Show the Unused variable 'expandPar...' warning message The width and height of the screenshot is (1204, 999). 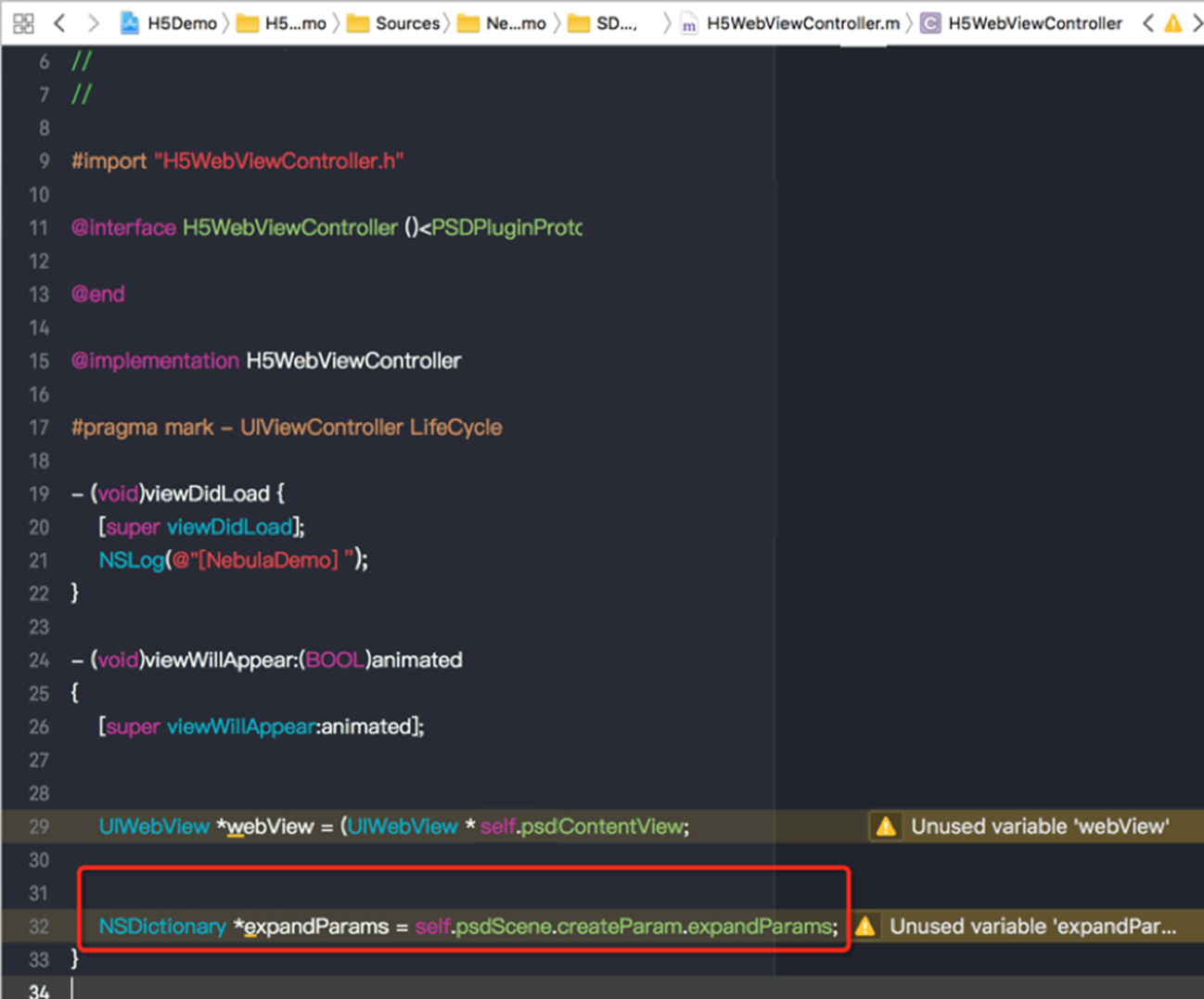tap(1031, 926)
